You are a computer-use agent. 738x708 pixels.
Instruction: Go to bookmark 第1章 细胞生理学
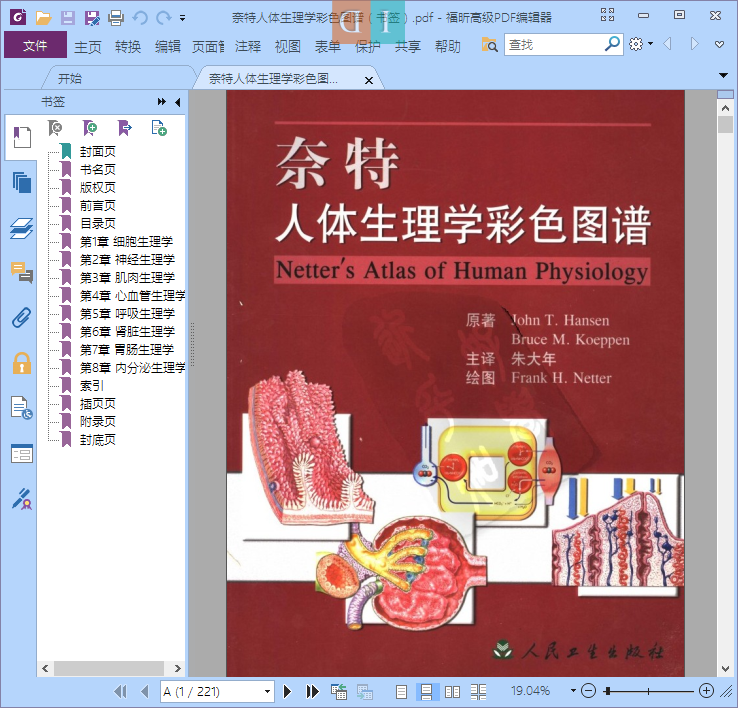(x=126, y=241)
